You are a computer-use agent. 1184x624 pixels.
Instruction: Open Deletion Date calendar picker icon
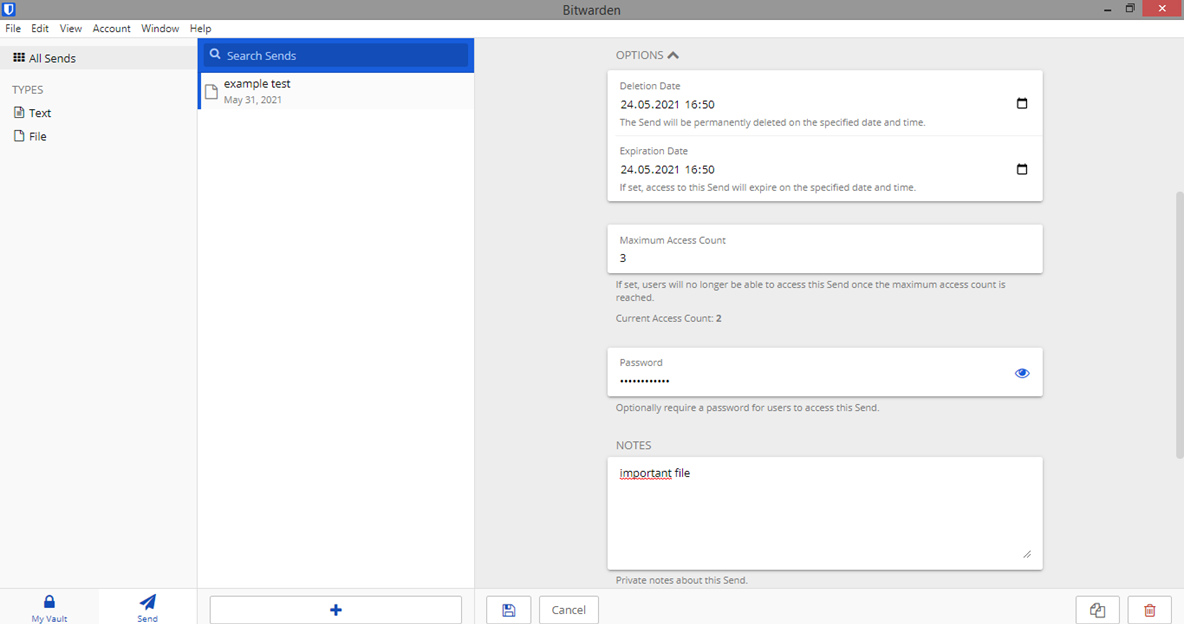(1022, 103)
